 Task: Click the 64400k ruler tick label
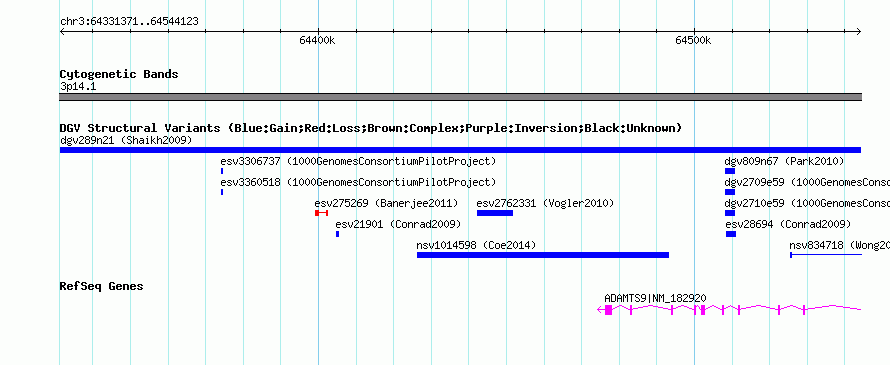(317, 40)
